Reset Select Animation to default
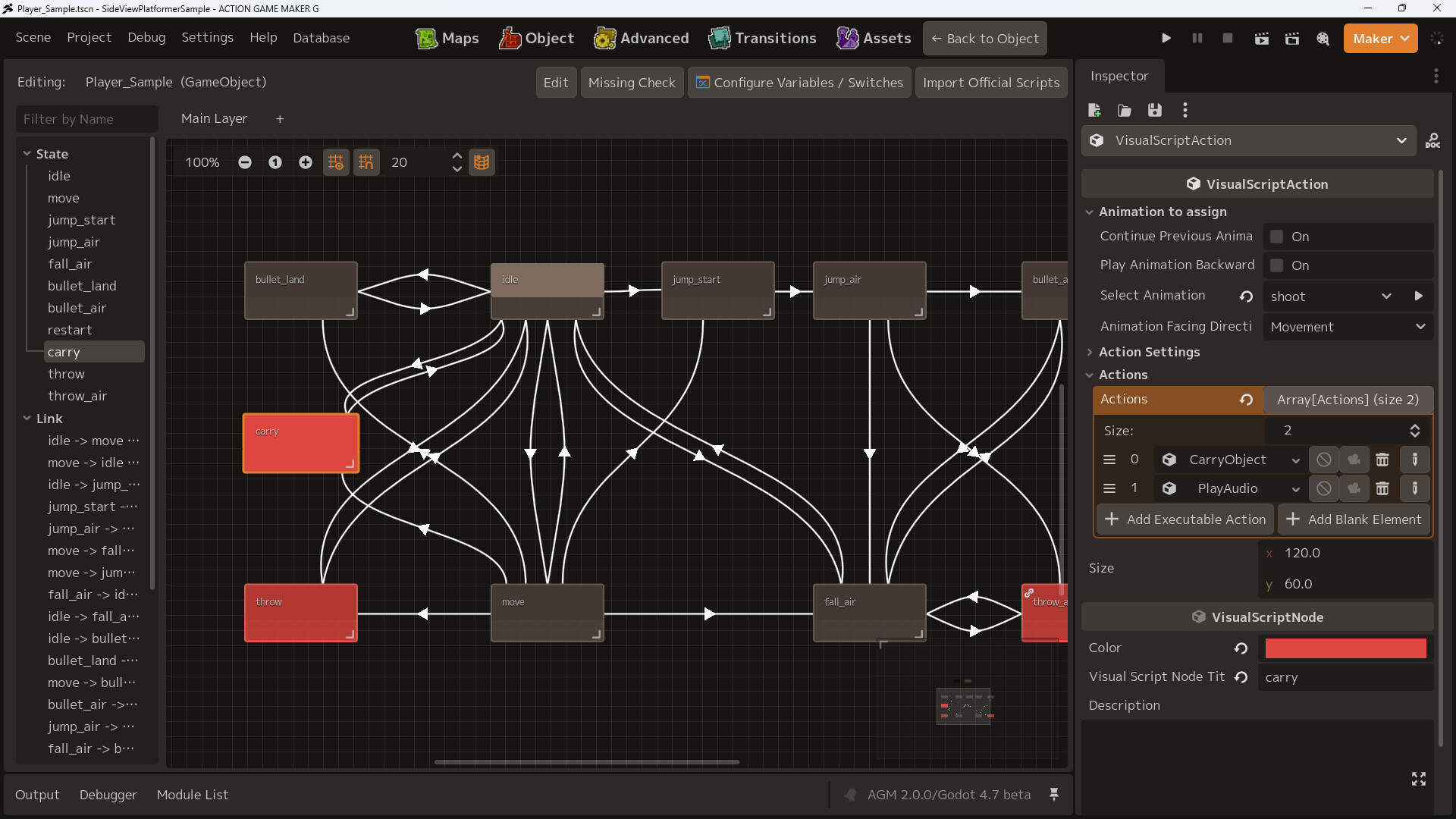 click(x=1246, y=297)
